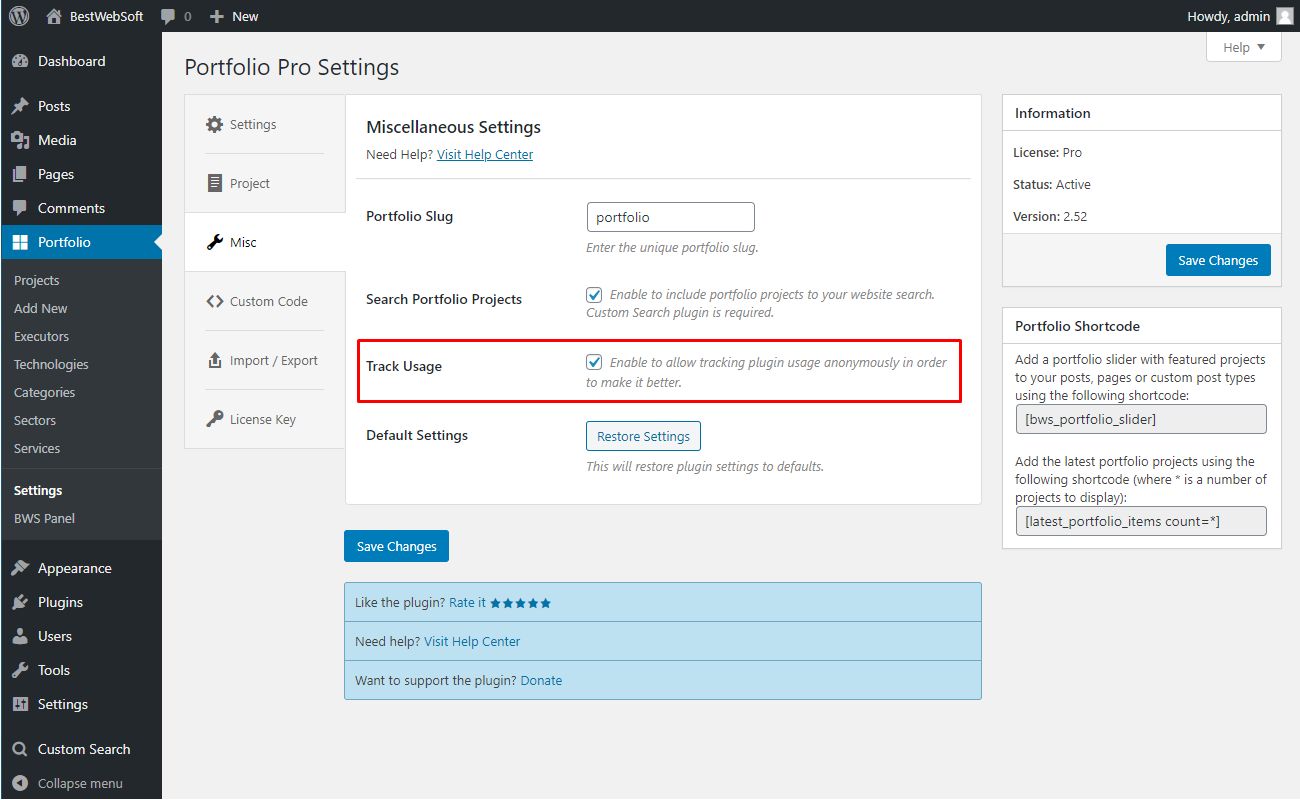Screen dimensions: 1300x800
Task: Open Categories submenu item
Action: click(45, 392)
